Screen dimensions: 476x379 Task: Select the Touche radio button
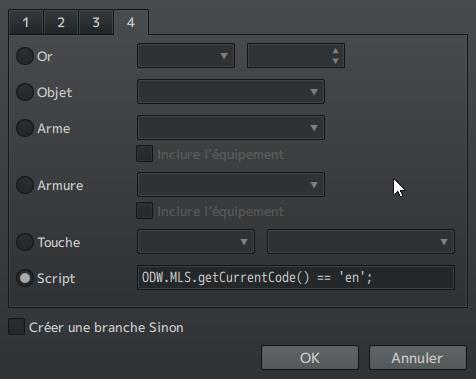pos(25,242)
